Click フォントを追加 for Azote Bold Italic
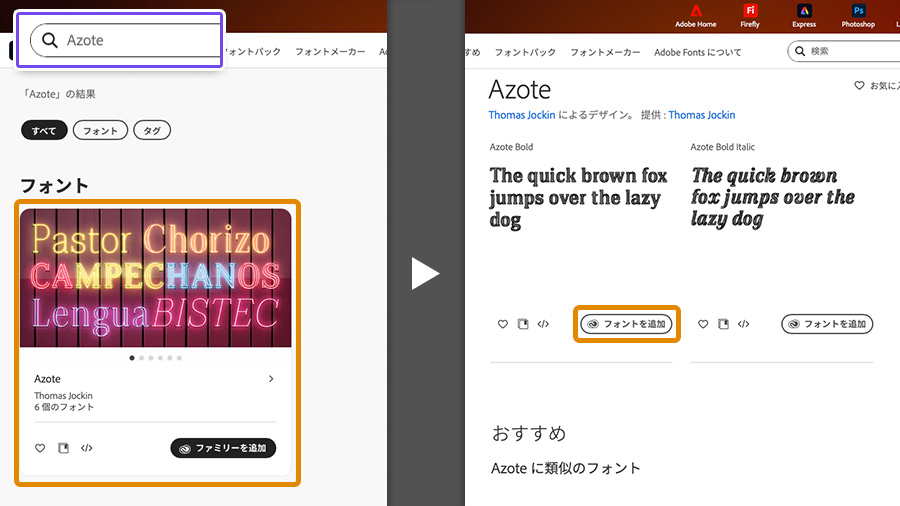The width and height of the screenshot is (900, 506). [827, 324]
